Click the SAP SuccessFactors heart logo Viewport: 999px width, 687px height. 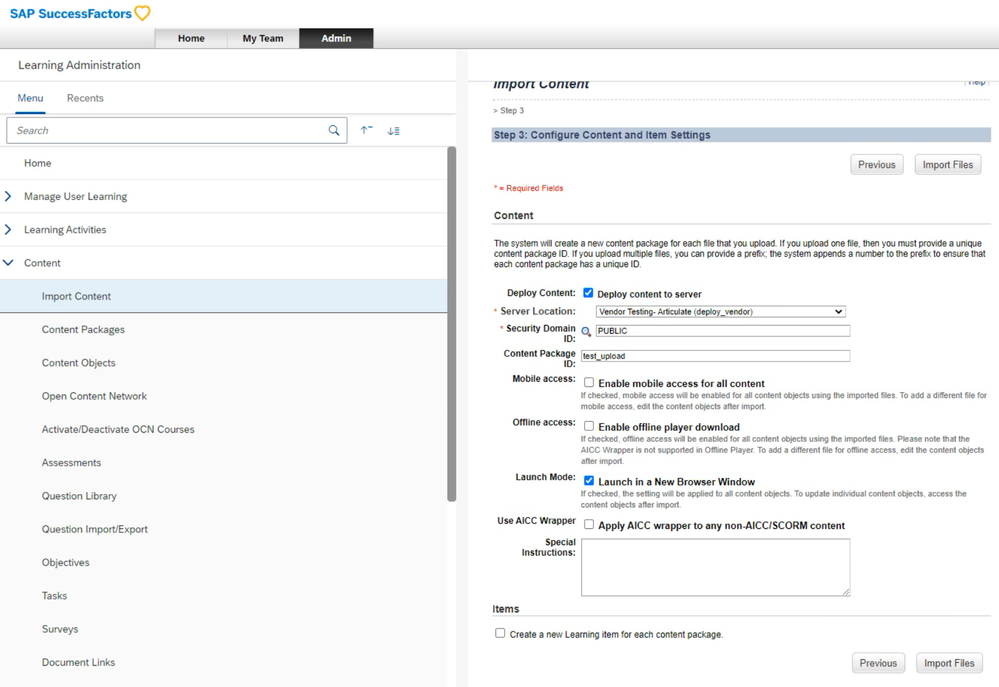point(143,13)
